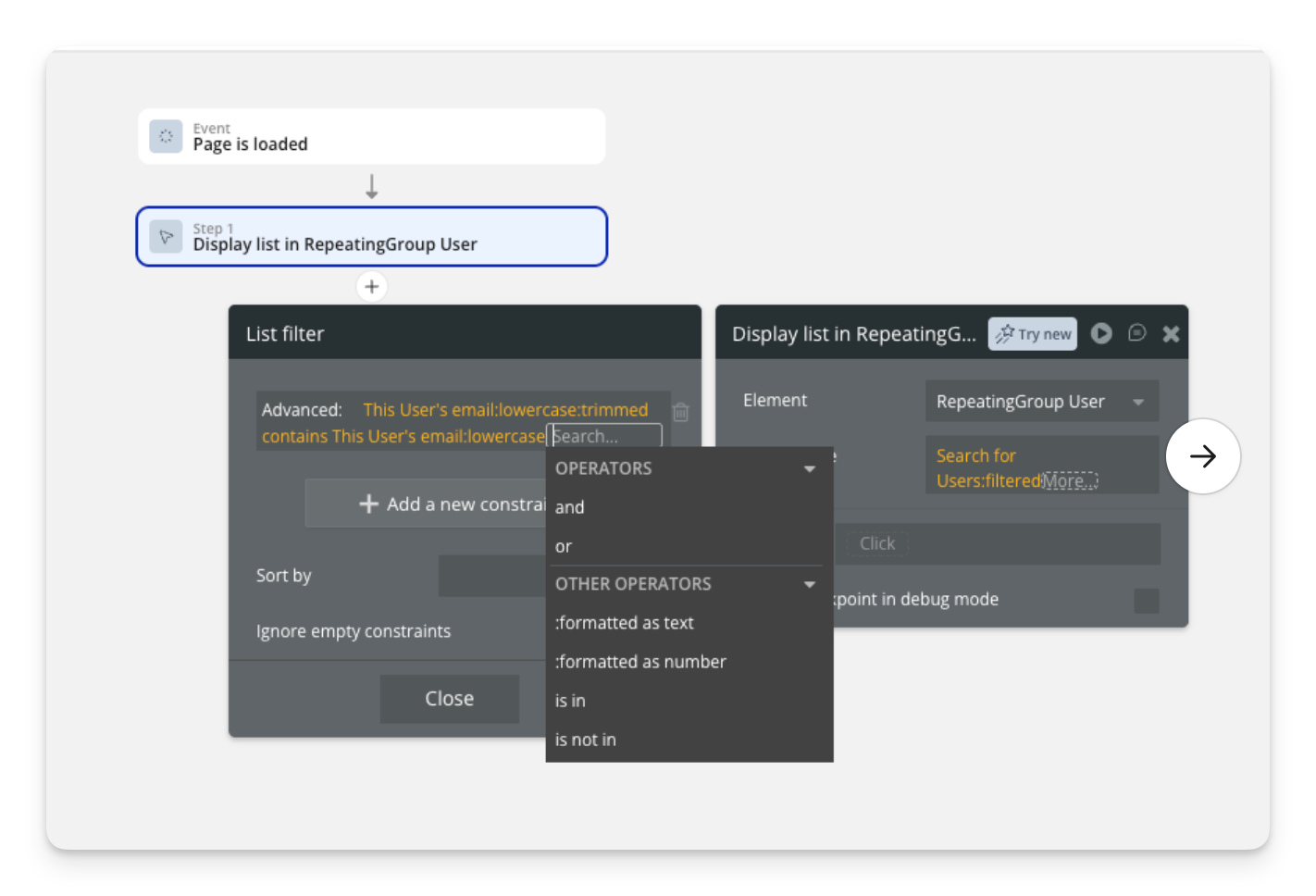Screen dimensions: 1316x896
Task: Click Add a new constraint button
Action: click(426, 504)
